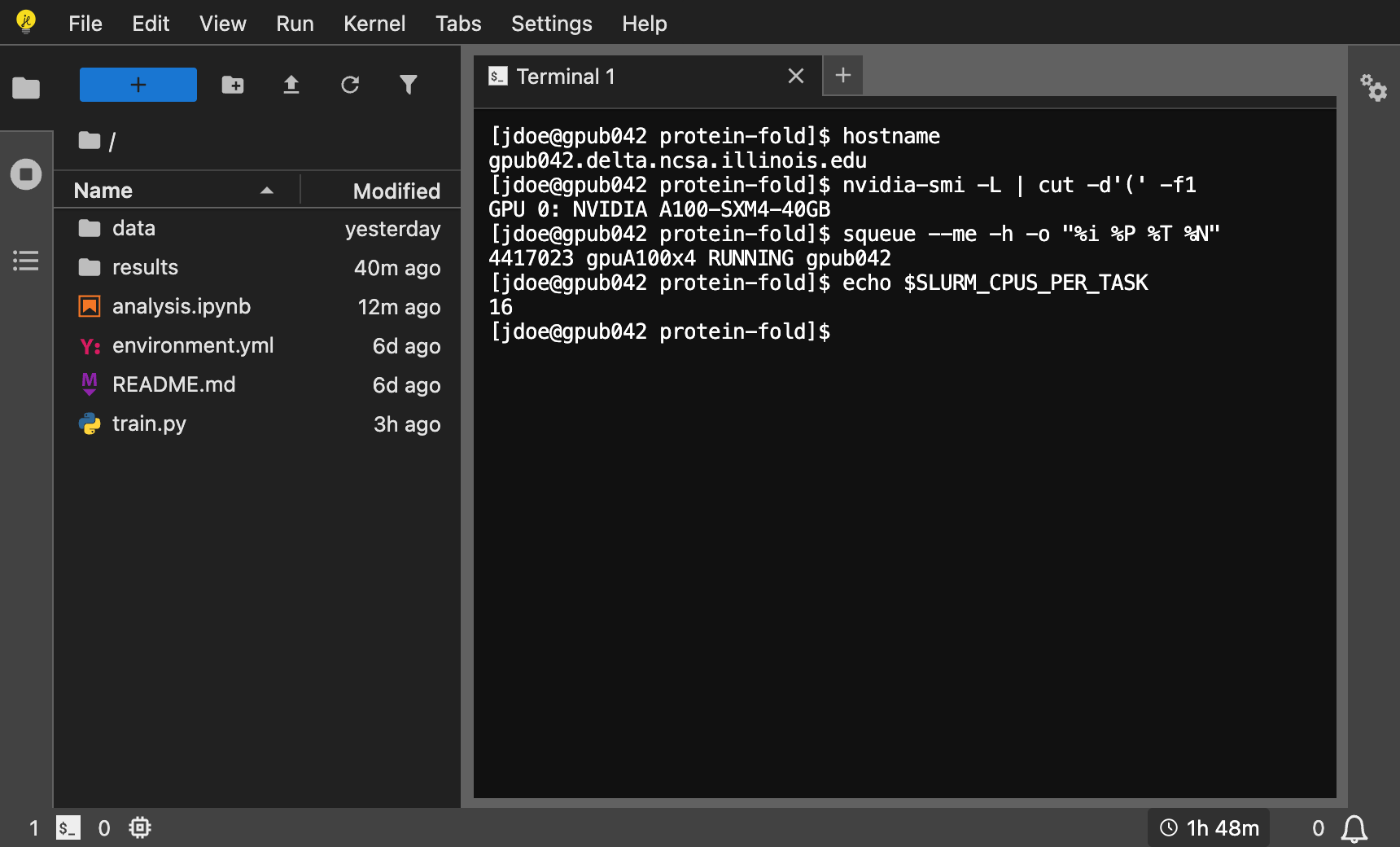
Task: Click the '3h ago' modified time
Action: point(407,424)
